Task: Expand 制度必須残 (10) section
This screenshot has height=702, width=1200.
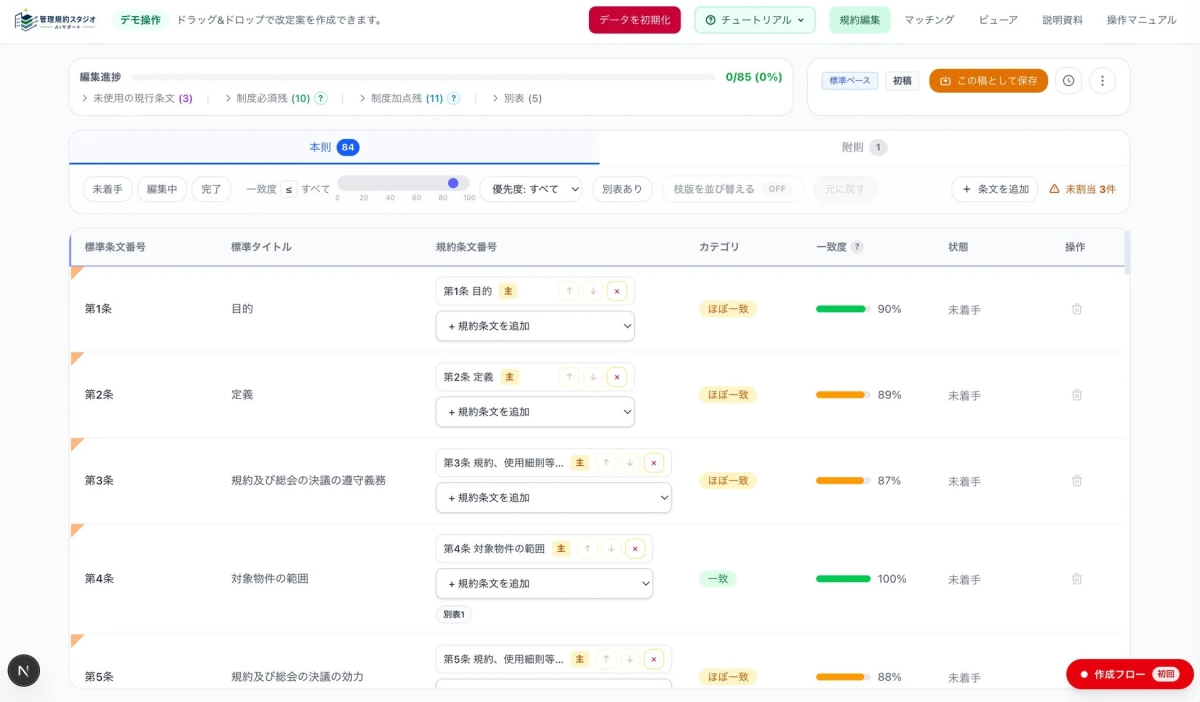Action: point(267,98)
